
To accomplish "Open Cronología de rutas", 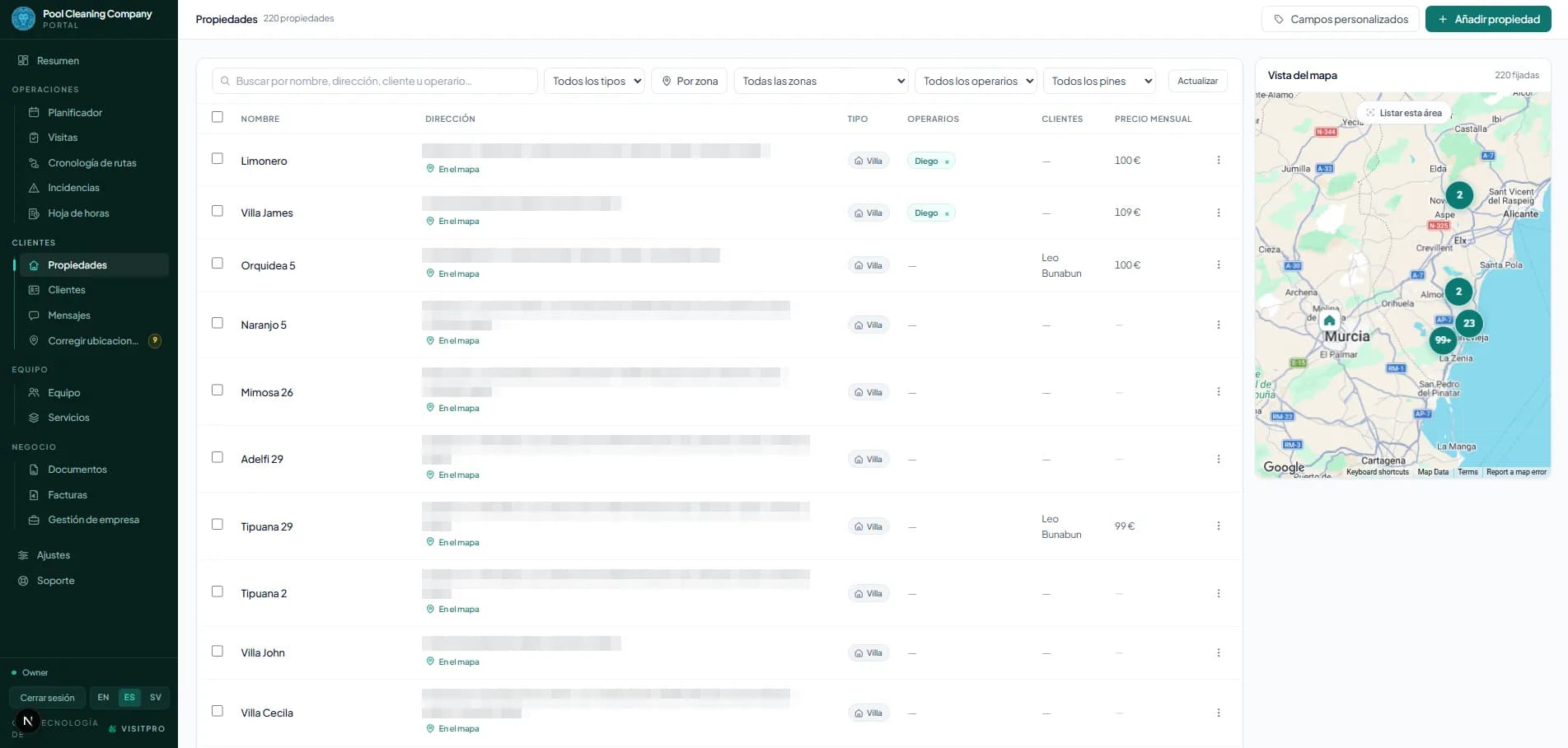I will point(92,163).
